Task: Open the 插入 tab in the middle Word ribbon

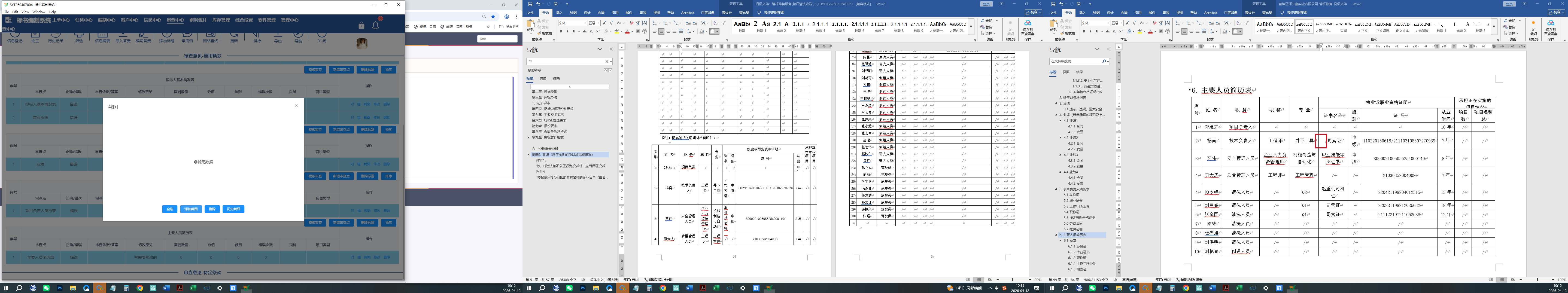Action: click(559, 12)
